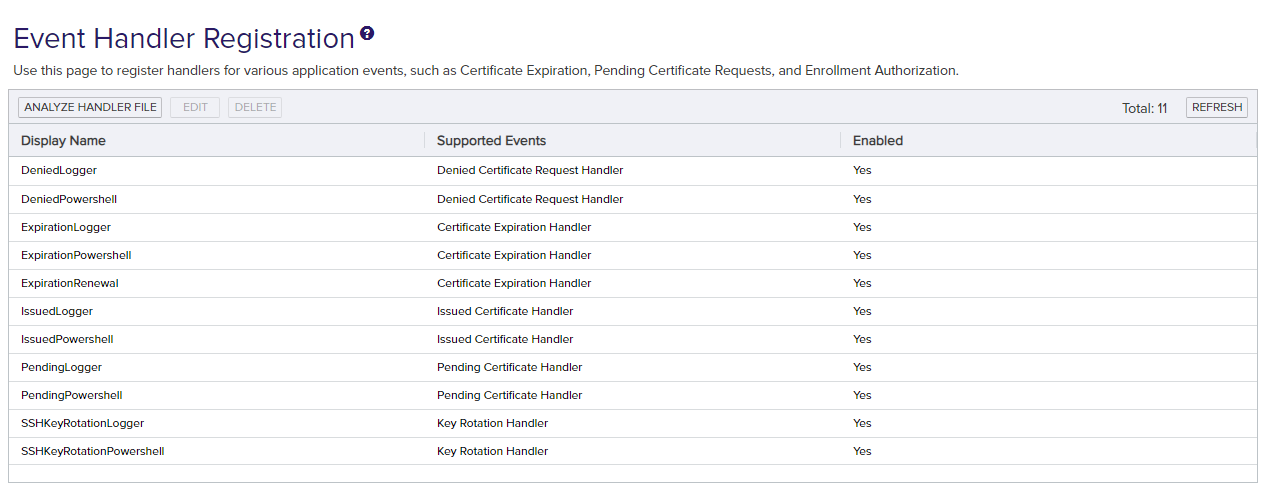Click the Edit toolbar button
This screenshot has width=1265, height=491.
195,107
